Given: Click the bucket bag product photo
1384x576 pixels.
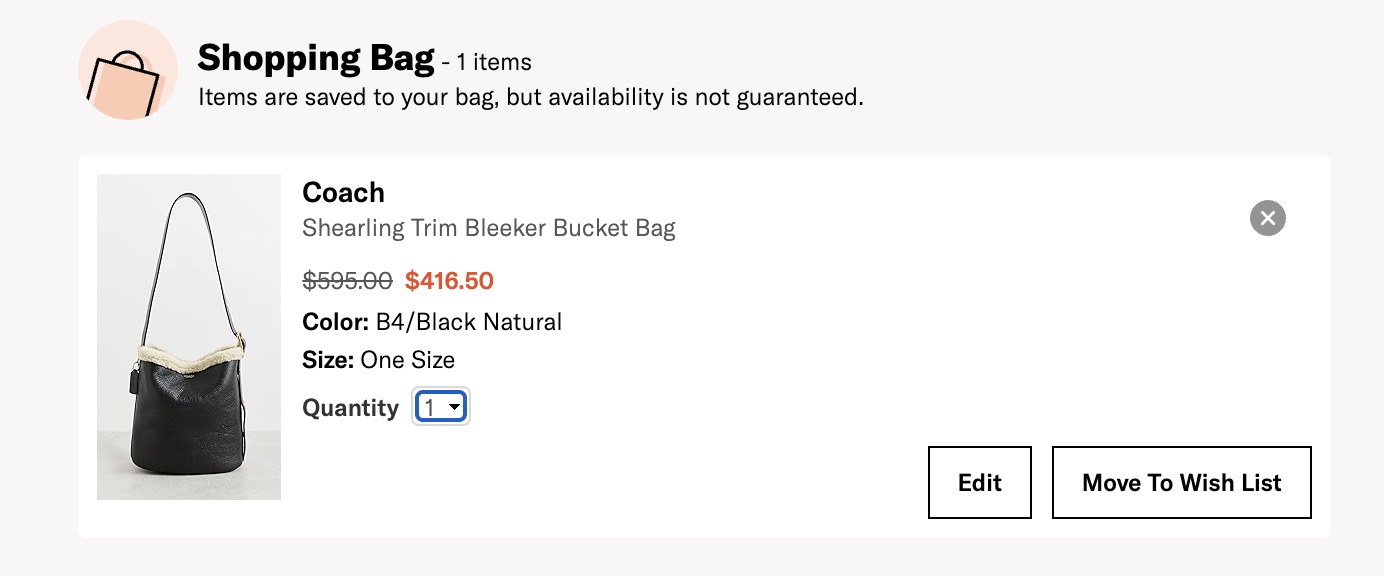Looking at the screenshot, I should 188,337.
